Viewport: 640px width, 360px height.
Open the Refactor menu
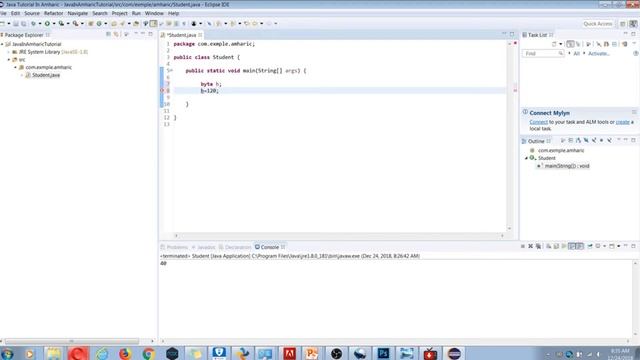coord(53,13)
